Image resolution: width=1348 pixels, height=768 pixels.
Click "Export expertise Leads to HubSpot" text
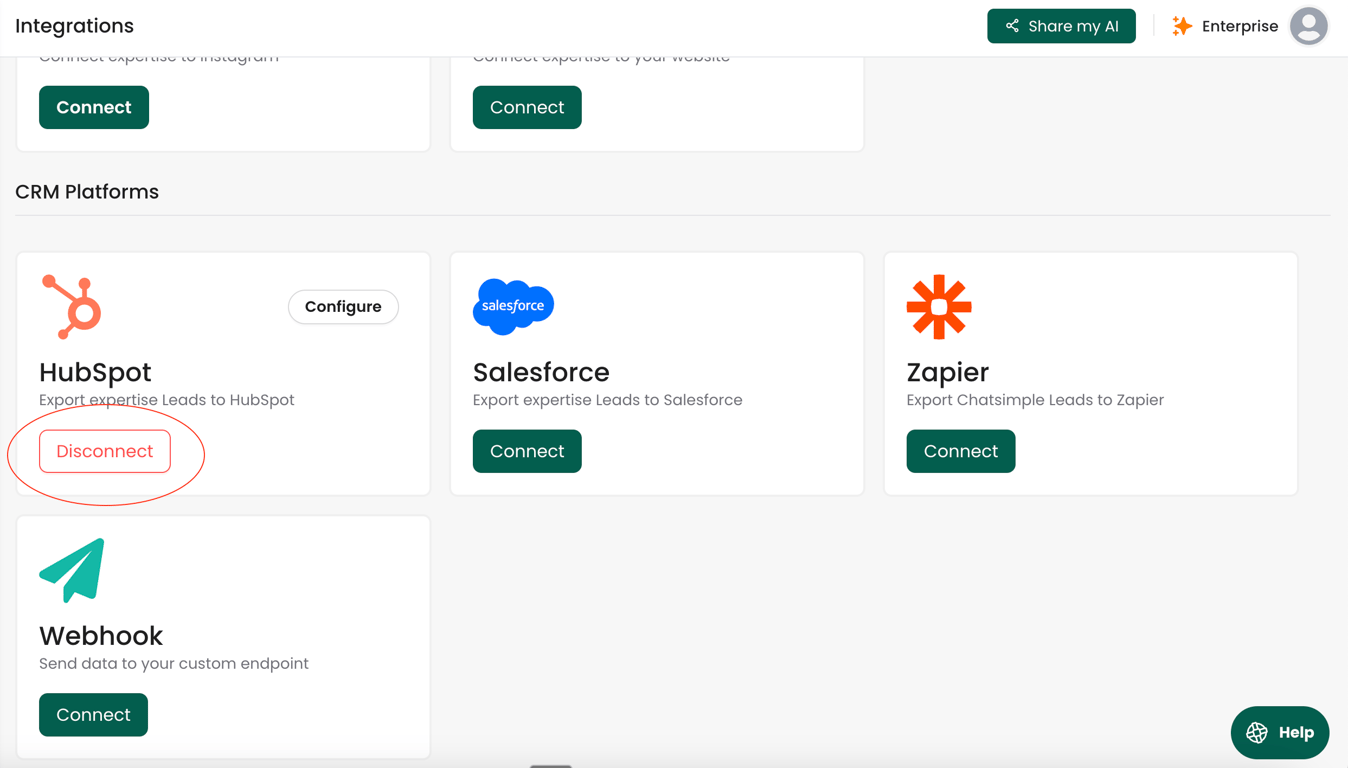coord(167,400)
